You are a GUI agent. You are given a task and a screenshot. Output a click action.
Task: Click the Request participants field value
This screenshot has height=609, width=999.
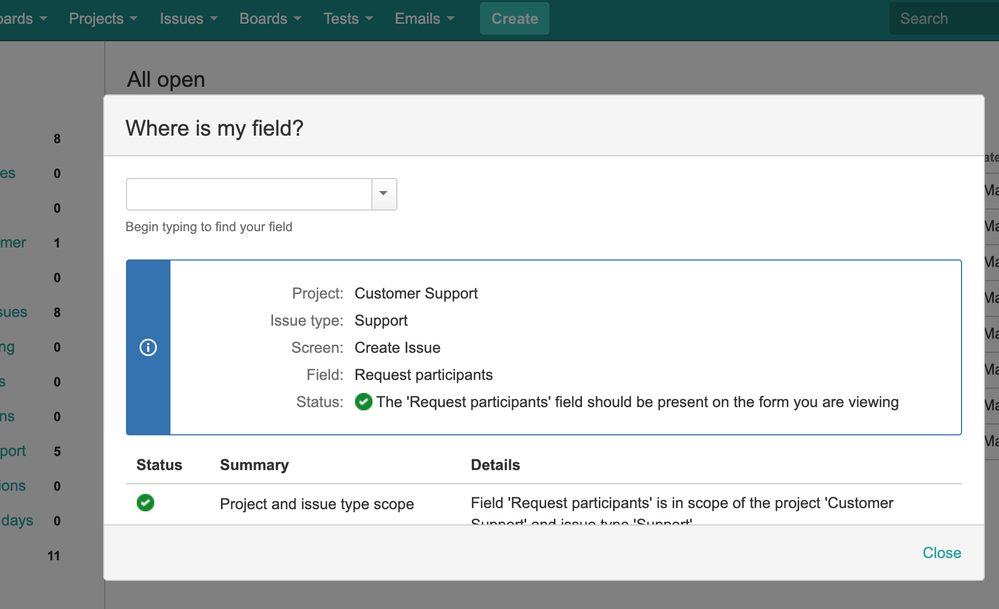tap(423, 375)
